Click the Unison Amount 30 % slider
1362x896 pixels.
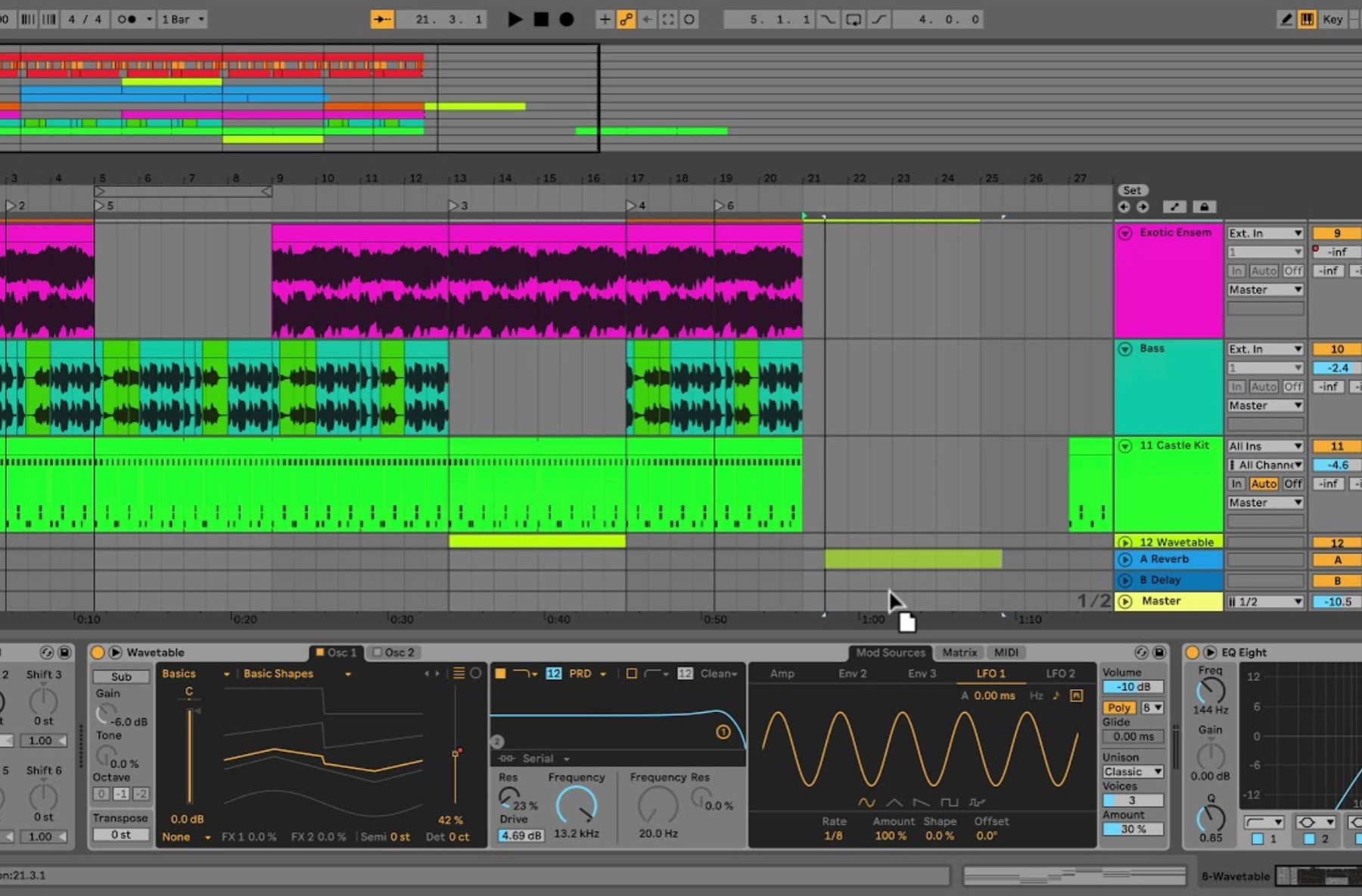pyautogui.click(x=1133, y=829)
